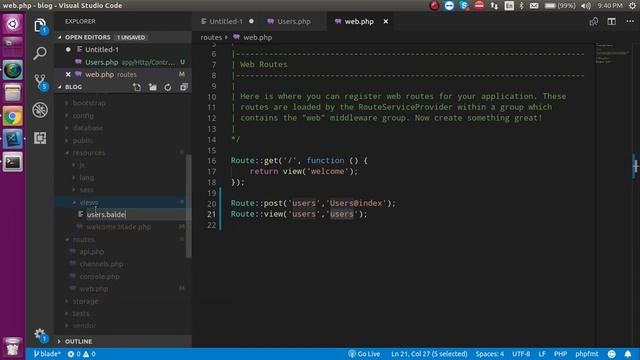Image resolution: width=640 pixels, height=360 pixels.
Task: Click Visual Studio Code dock icon
Action: point(13,139)
